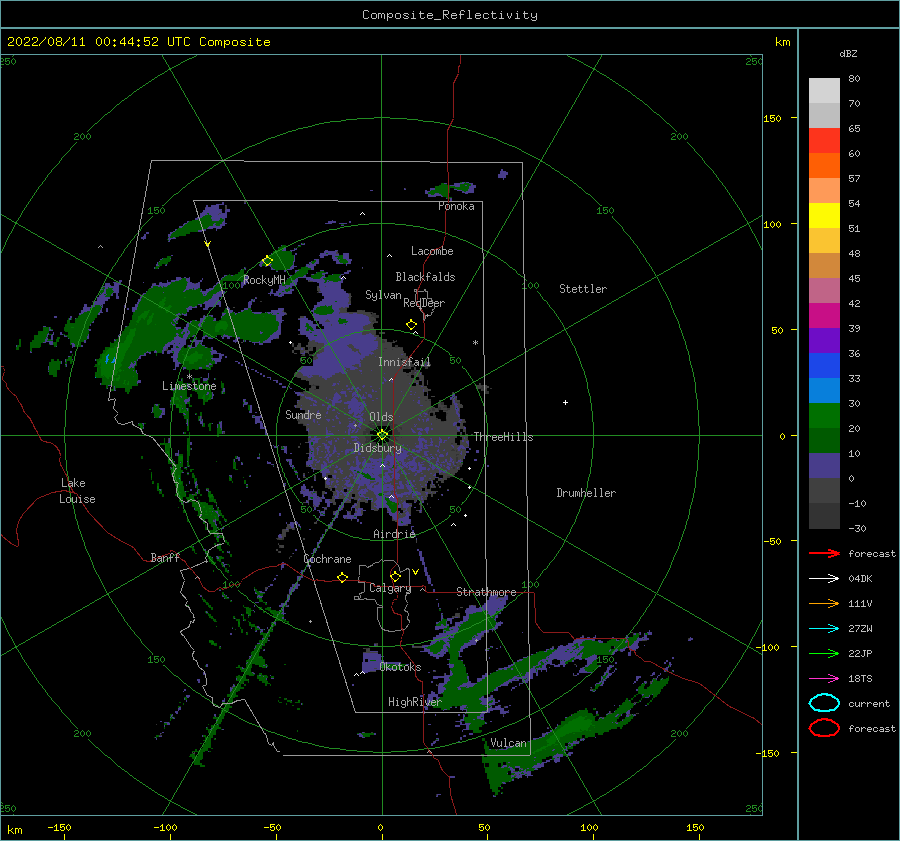Click the Drumheller city label
This screenshot has height=841, width=900.
click(x=586, y=493)
